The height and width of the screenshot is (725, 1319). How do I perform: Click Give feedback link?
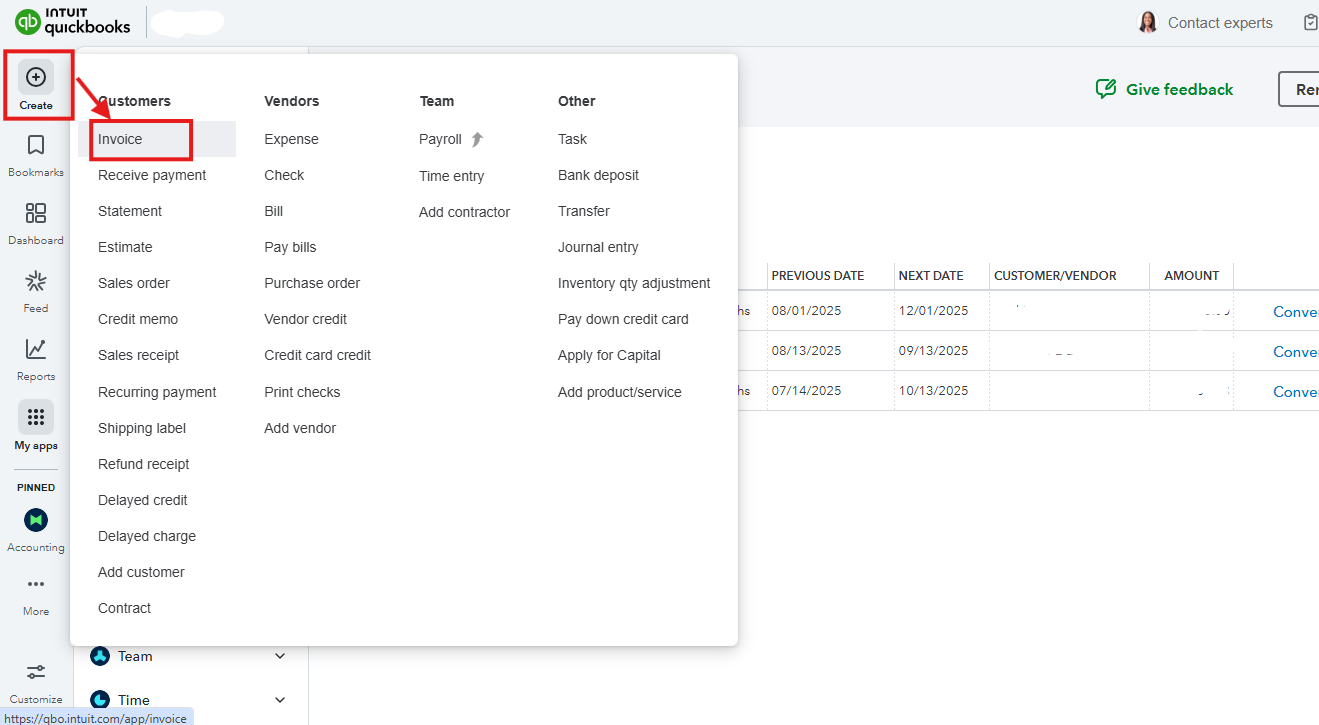[1165, 89]
